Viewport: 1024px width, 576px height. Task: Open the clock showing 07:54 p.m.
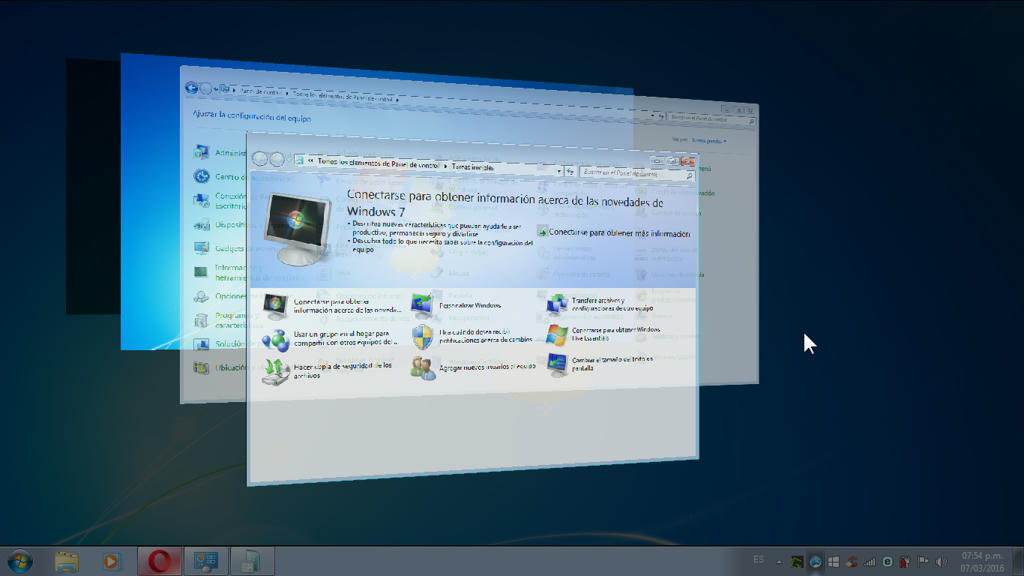click(x=982, y=562)
